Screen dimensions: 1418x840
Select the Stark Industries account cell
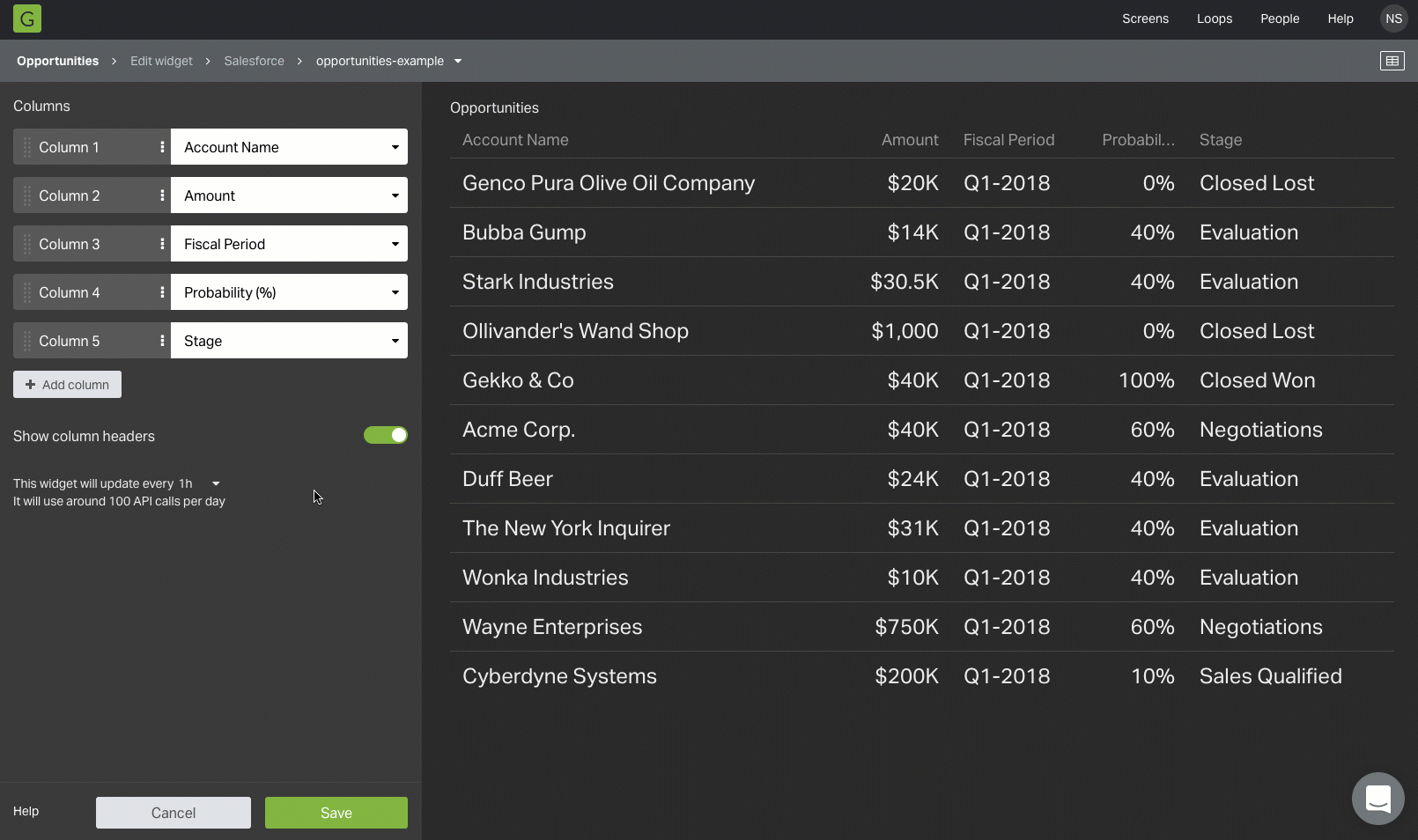pos(538,282)
